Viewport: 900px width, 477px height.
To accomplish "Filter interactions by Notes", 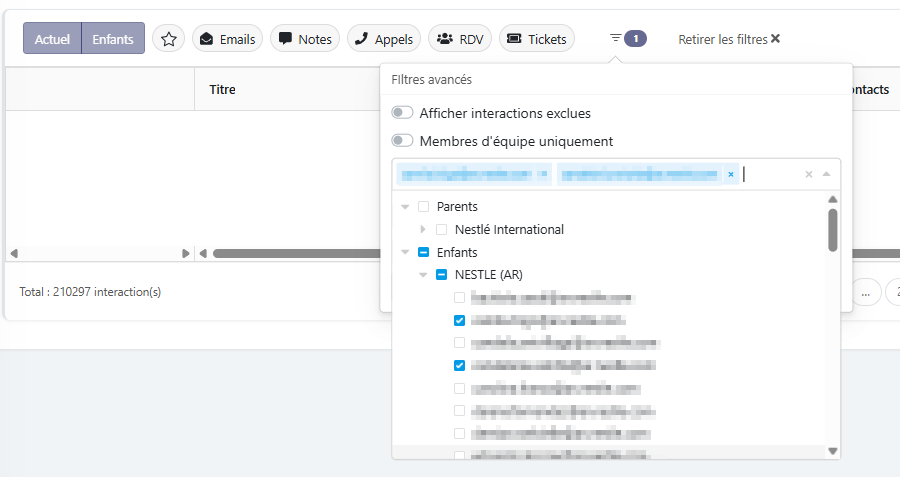I will pos(304,39).
